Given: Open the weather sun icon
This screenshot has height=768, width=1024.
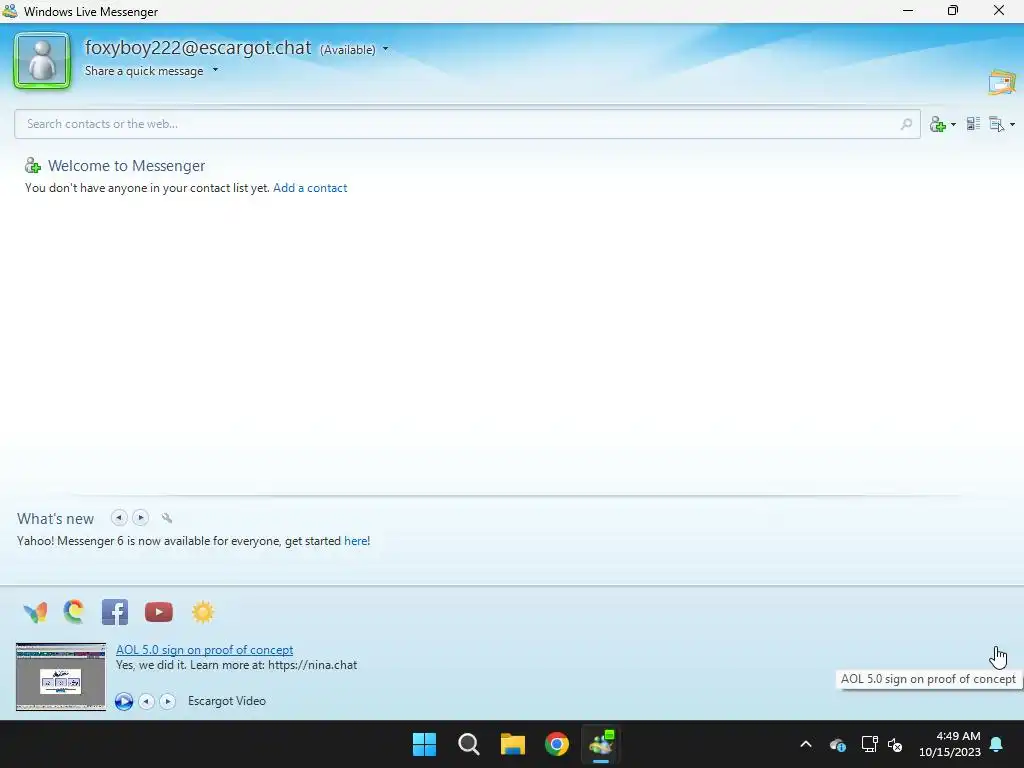Looking at the screenshot, I should (x=203, y=612).
